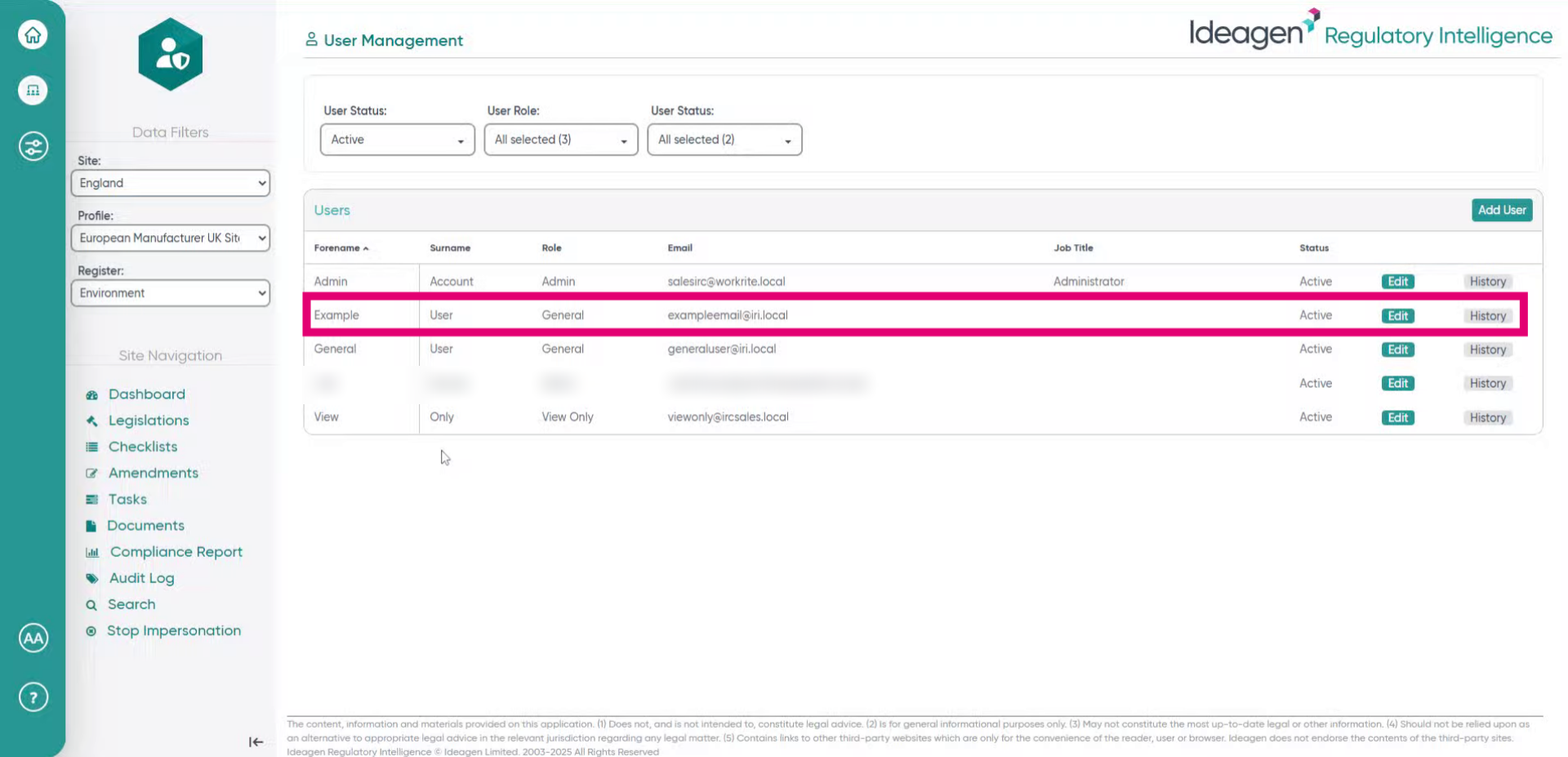The width and height of the screenshot is (1568, 757).
Task: Sort by the Status column header
Action: [1314, 248]
